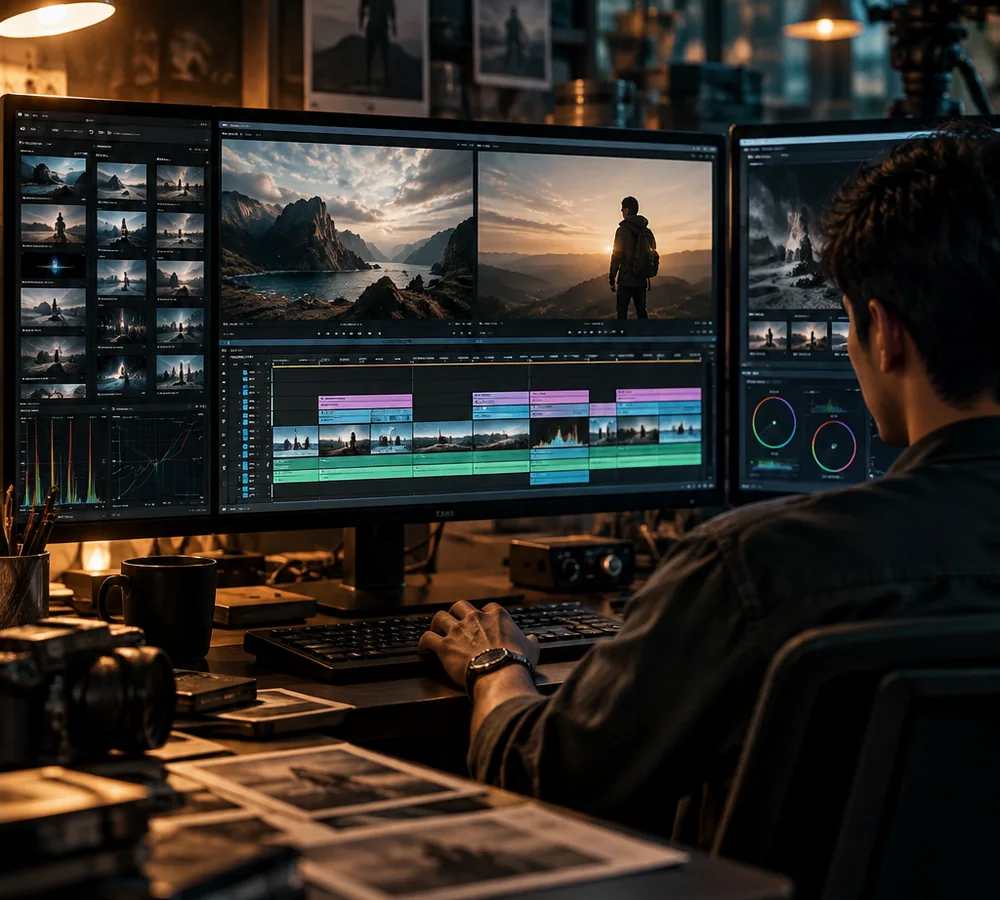Select the first still thumbnail under the right viewer
This screenshot has width=1000, height=900.
pyautogui.click(x=767, y=336)
